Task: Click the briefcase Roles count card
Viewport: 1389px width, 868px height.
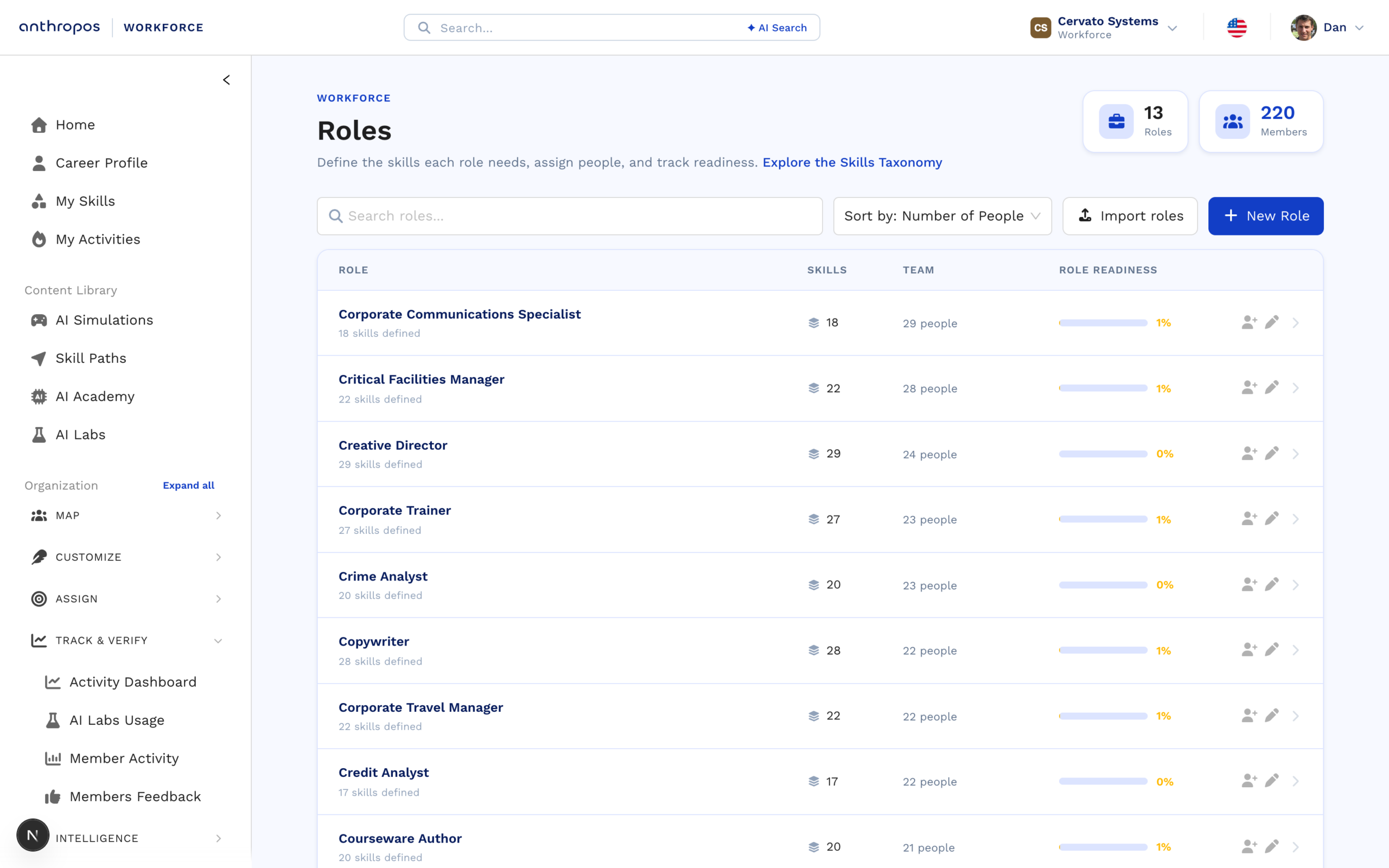Action: coord(1135,122)
